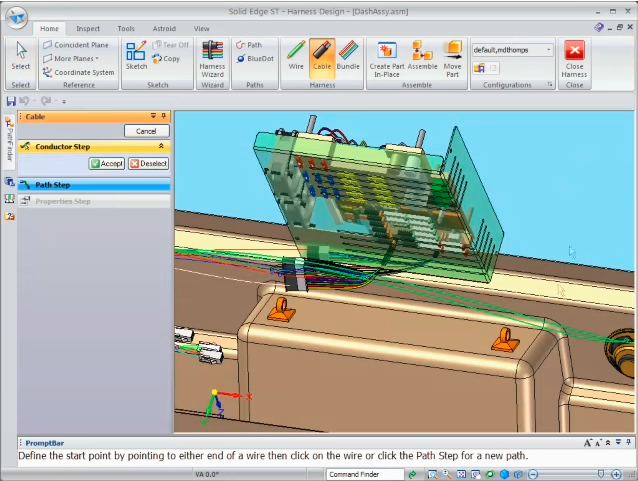The height and width of the screenshot is (481, 638).
Task: Collapse the PromptBar with chevron
Action: coord(608,442)
